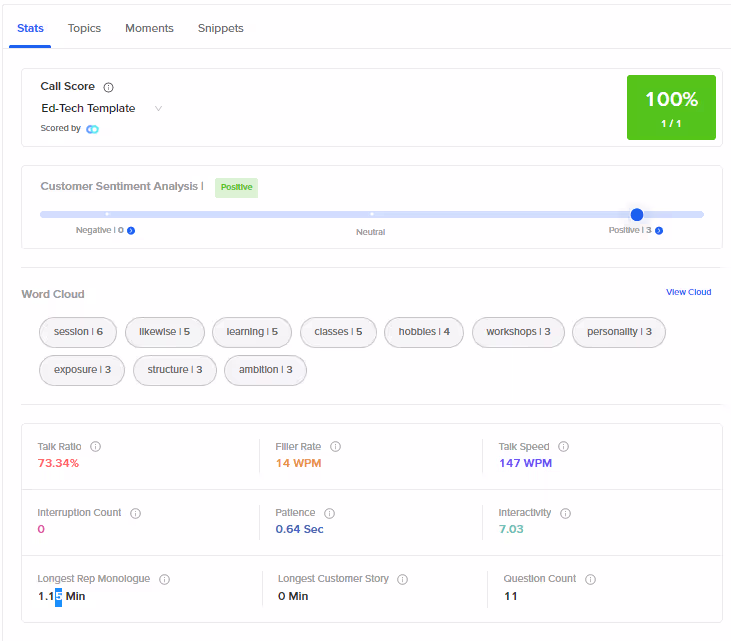Select the 'session | 6' word chip
The height and width of the screenshot is (641, 731).
pos(78,332)
